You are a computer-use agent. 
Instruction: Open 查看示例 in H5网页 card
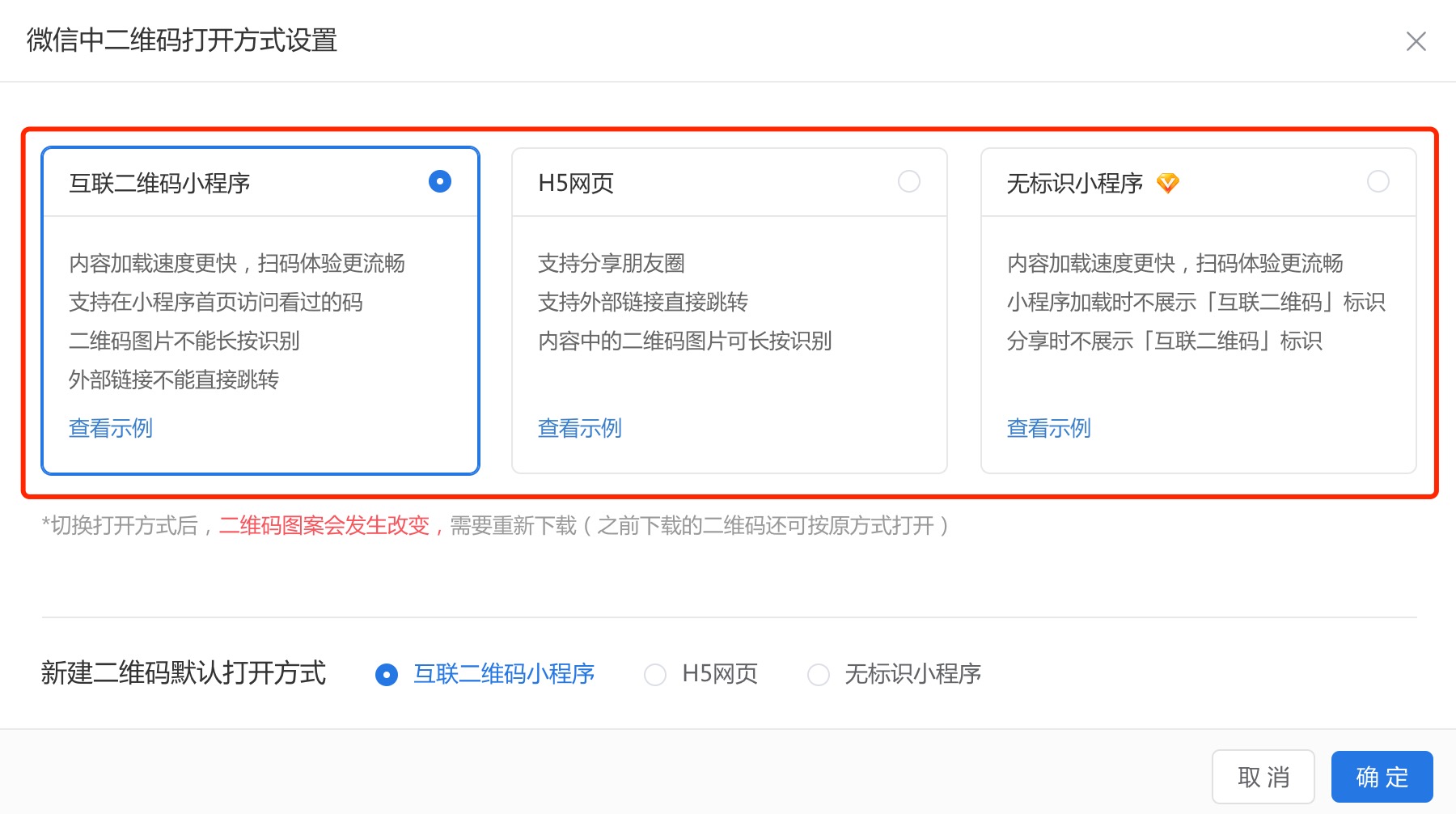[x=580, y=428]
